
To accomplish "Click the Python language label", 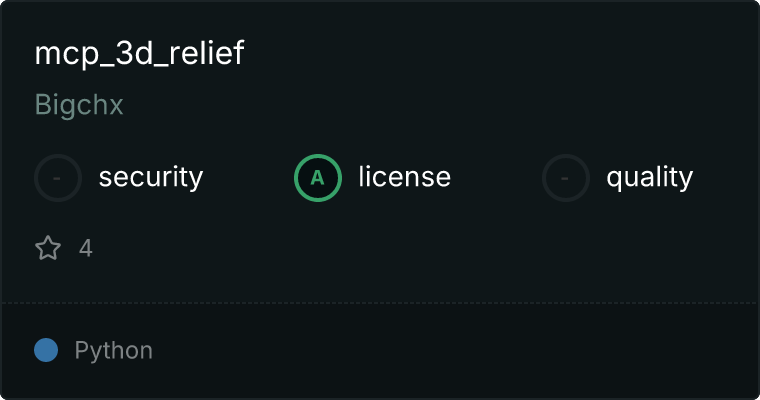I will [x=113, y=351].
